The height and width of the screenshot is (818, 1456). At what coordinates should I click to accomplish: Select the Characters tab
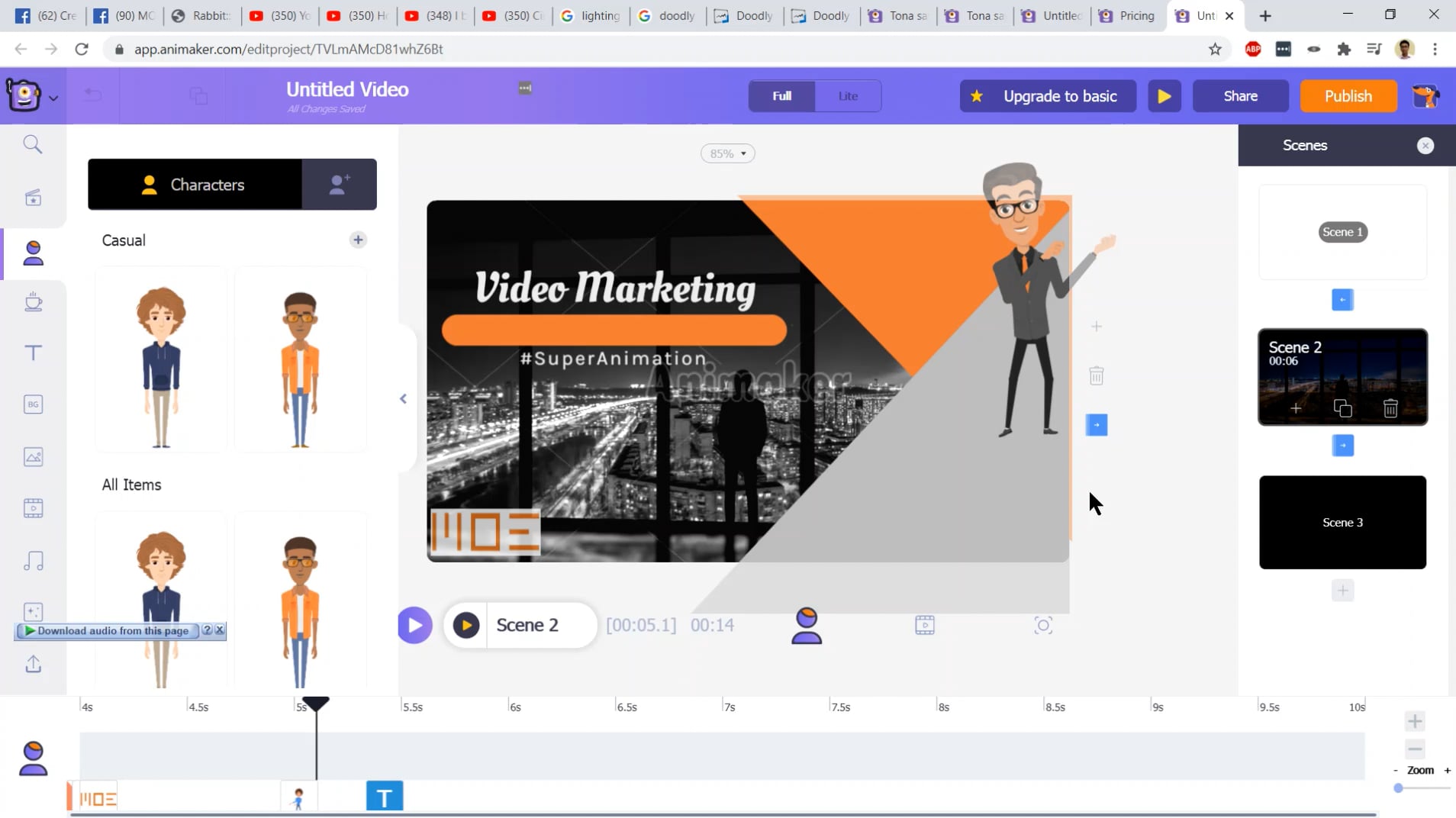tap(195, 185)
